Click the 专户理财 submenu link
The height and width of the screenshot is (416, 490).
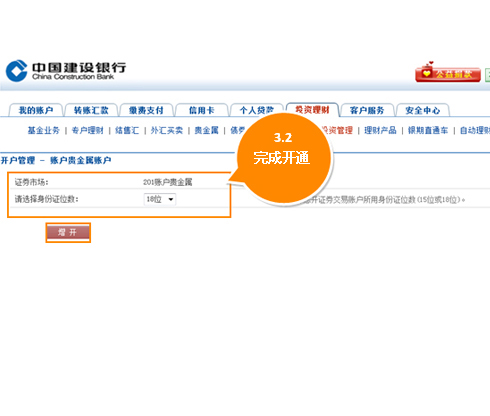[88, 130]
